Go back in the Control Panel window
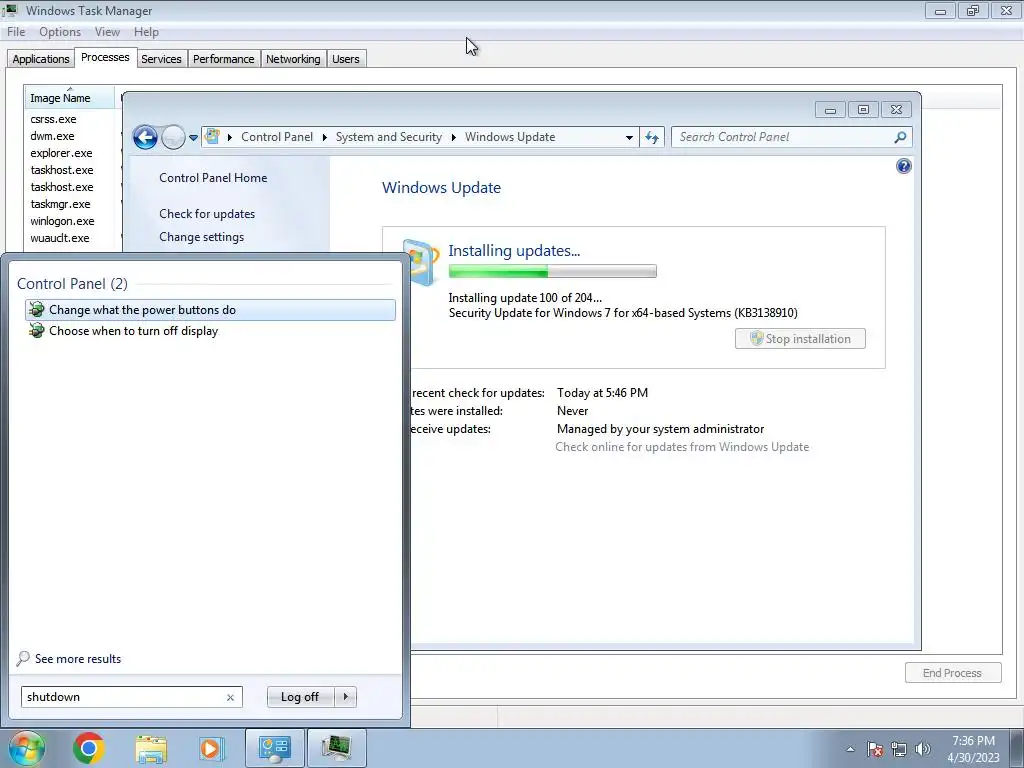1024x768 pixels. (145, 137)
